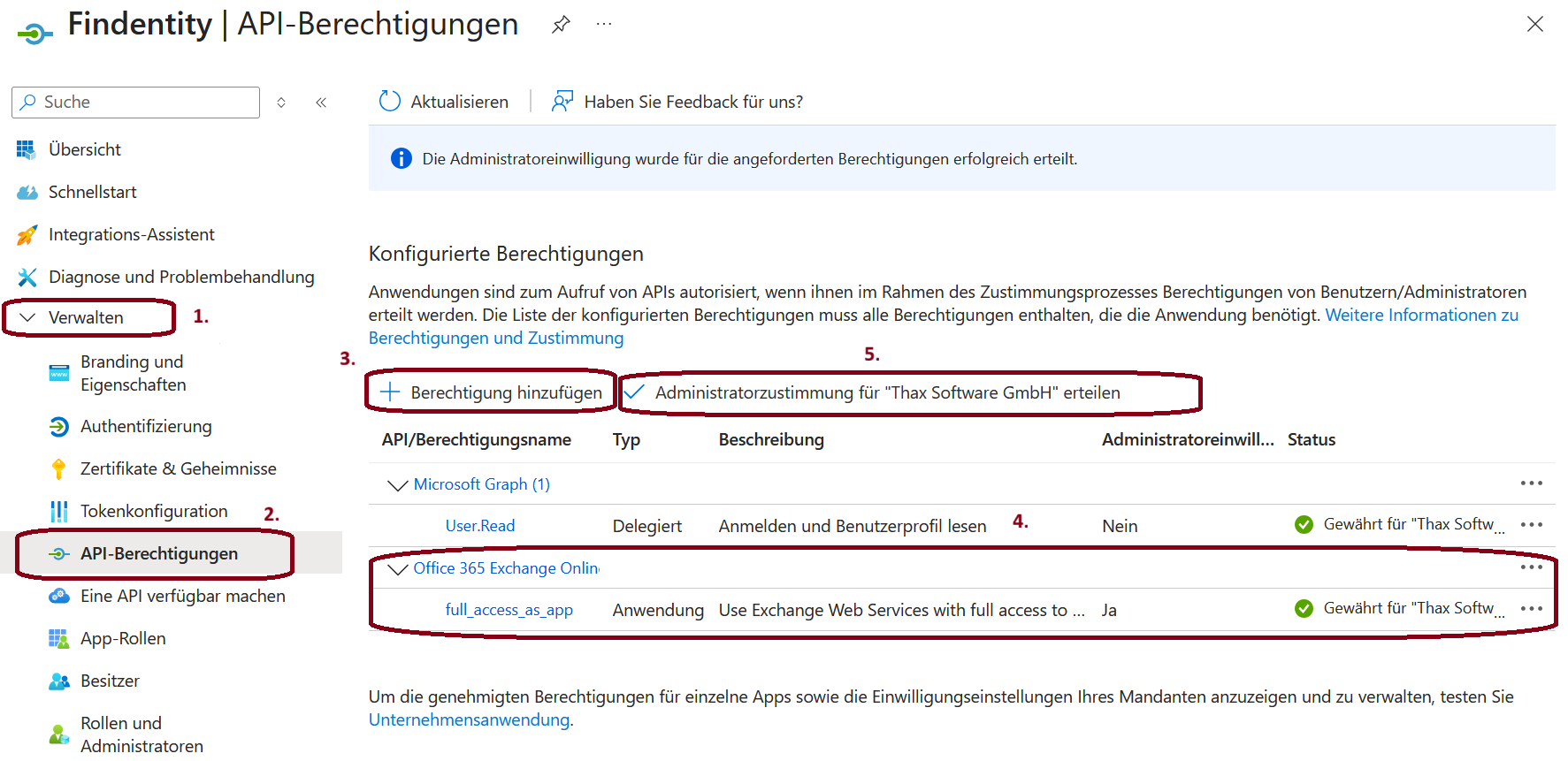The image size is (1568, 761).
Task: Pin the Findentity blade with the pin icon
Action: tap(561, 25)
